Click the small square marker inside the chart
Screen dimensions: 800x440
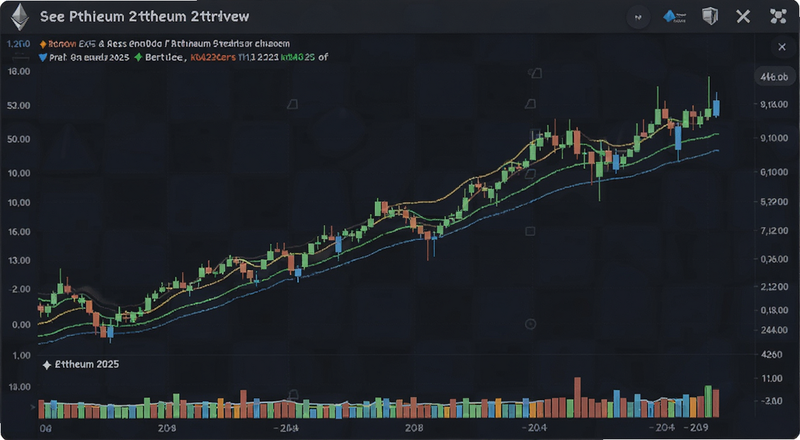530,231
